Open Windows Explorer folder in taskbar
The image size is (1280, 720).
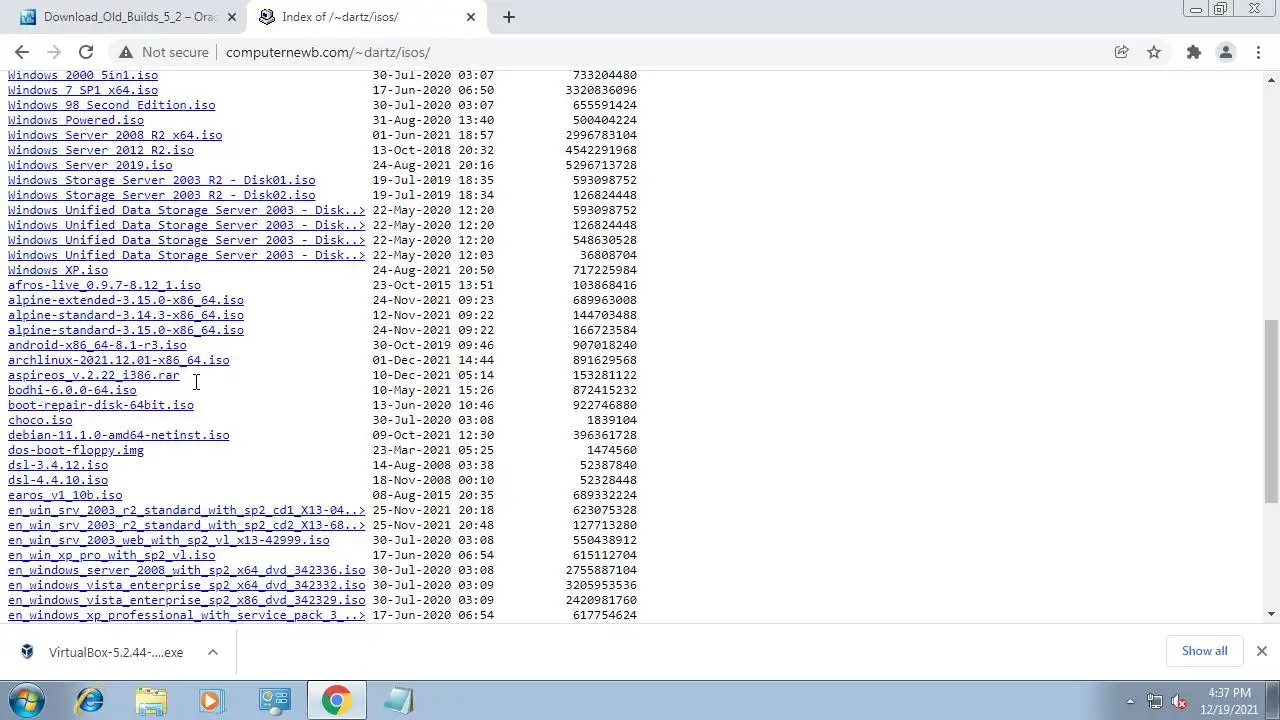point(151,700)
